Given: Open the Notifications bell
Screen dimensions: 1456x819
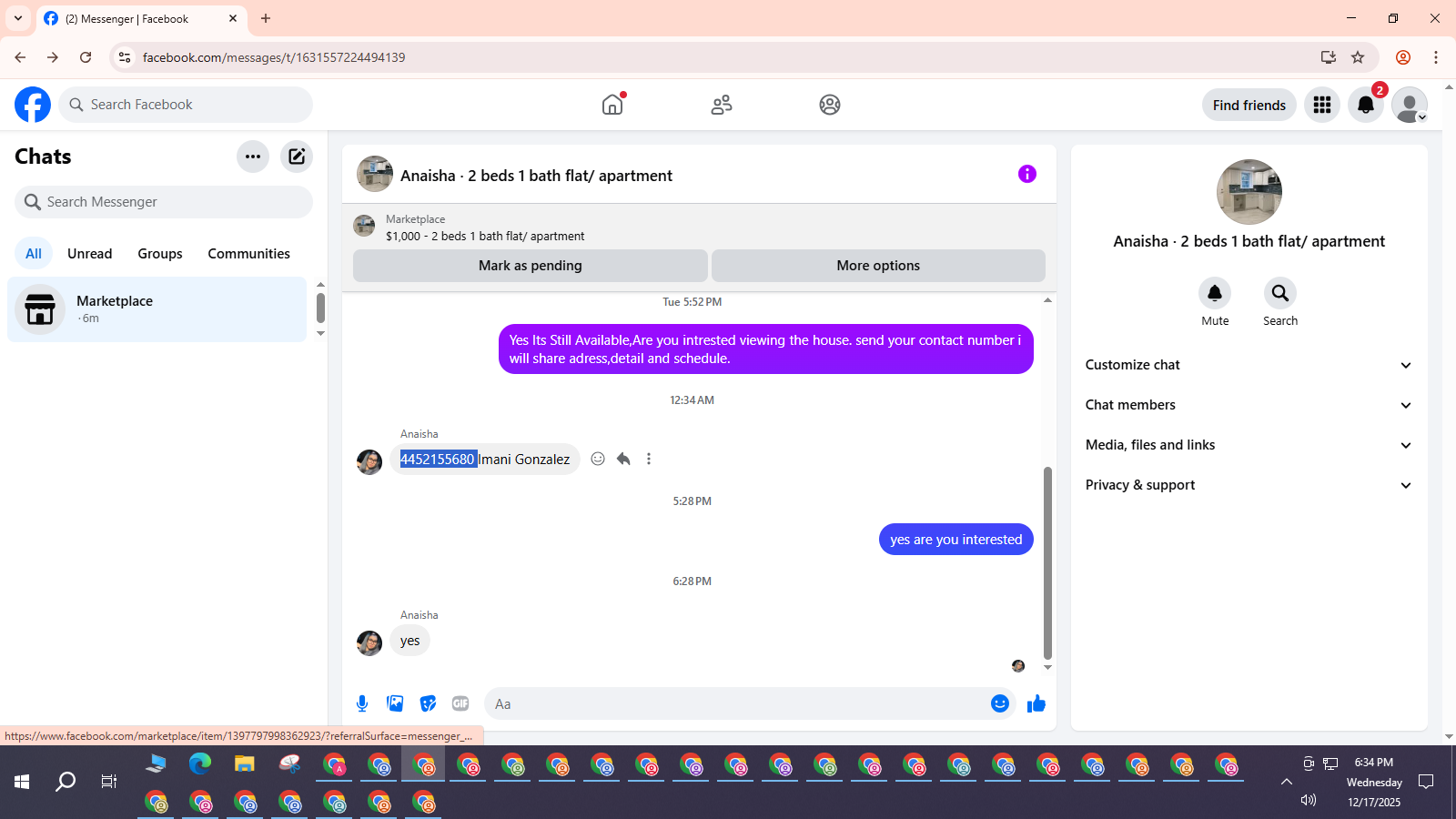Looking at the screenshot, I should (x=1366, y=105).
